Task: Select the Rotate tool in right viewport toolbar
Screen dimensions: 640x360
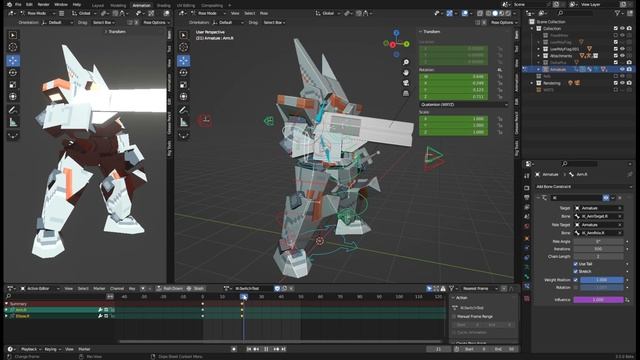Action: (184, 73)
